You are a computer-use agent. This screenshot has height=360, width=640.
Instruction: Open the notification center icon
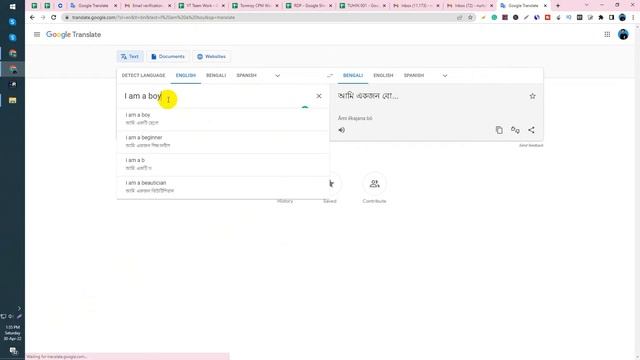(x=13, y=351)
